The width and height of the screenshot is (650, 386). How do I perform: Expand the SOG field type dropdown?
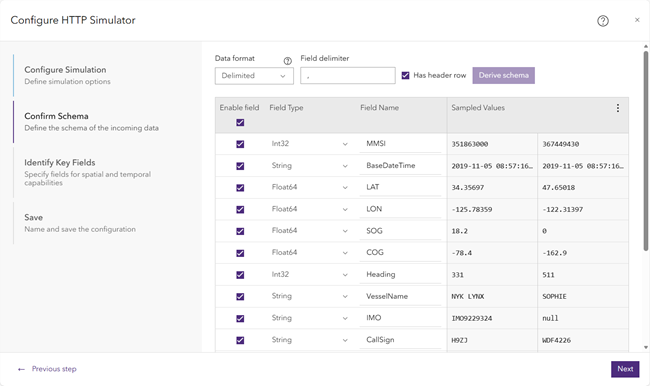[x=310, y=231]
